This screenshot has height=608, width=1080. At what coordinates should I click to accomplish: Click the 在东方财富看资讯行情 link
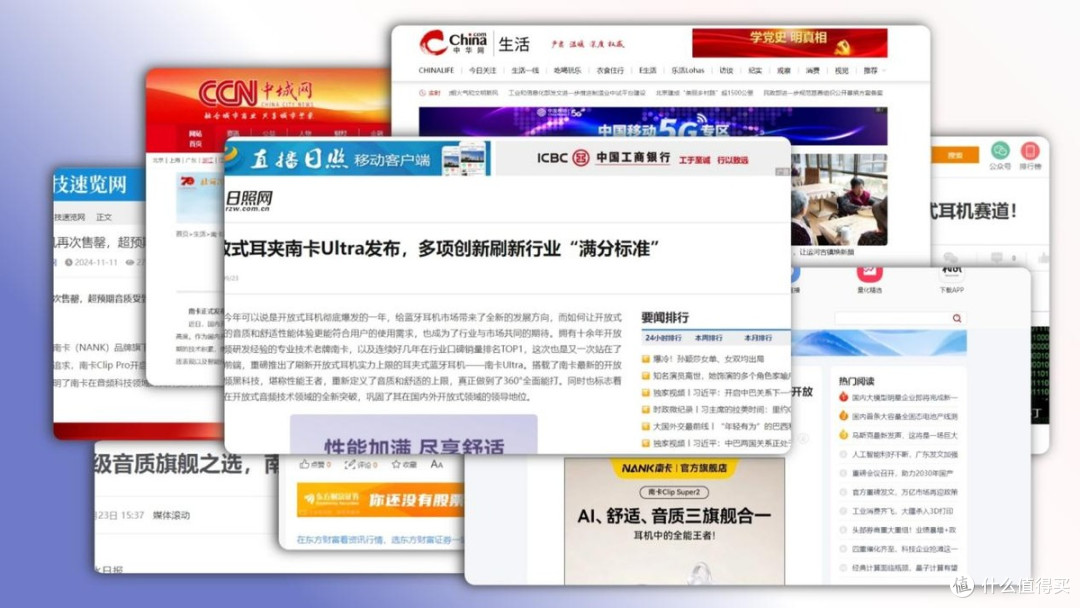pos(380,540)
